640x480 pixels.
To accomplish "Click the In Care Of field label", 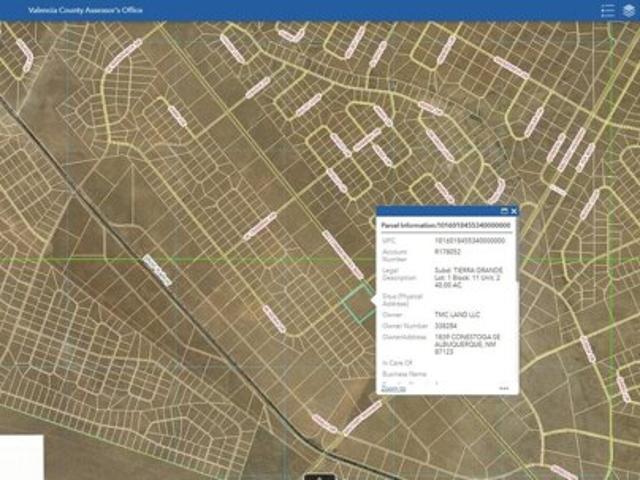I will (396, 362).
